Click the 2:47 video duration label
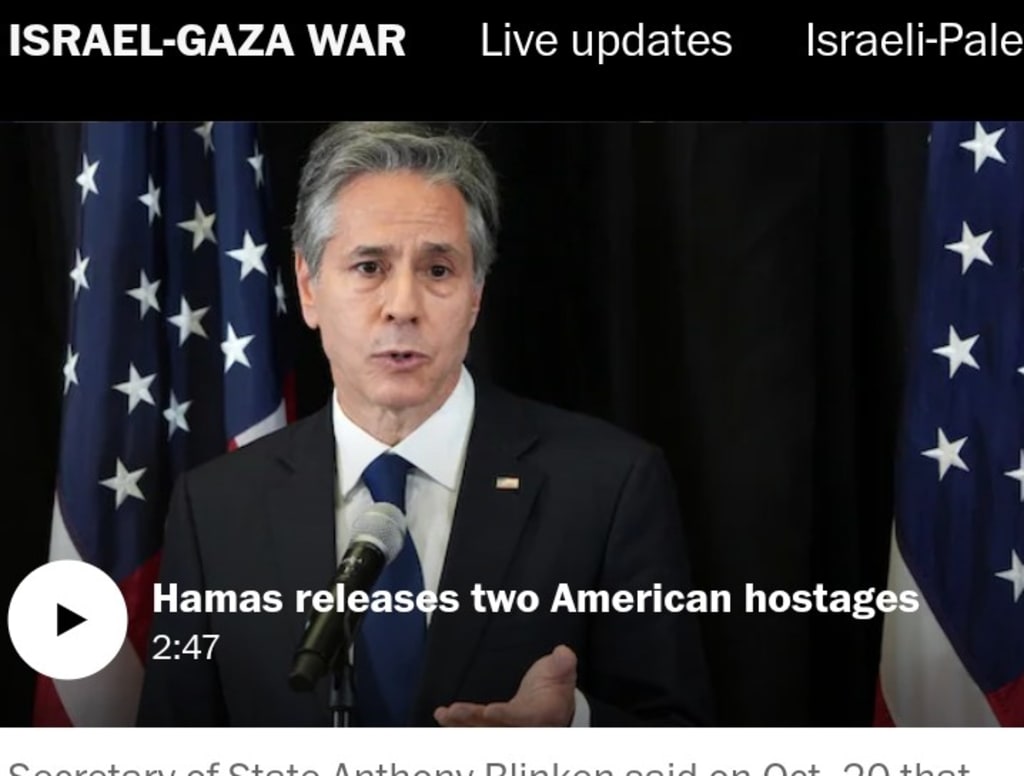1024x776 pixels. coord(185,647)
